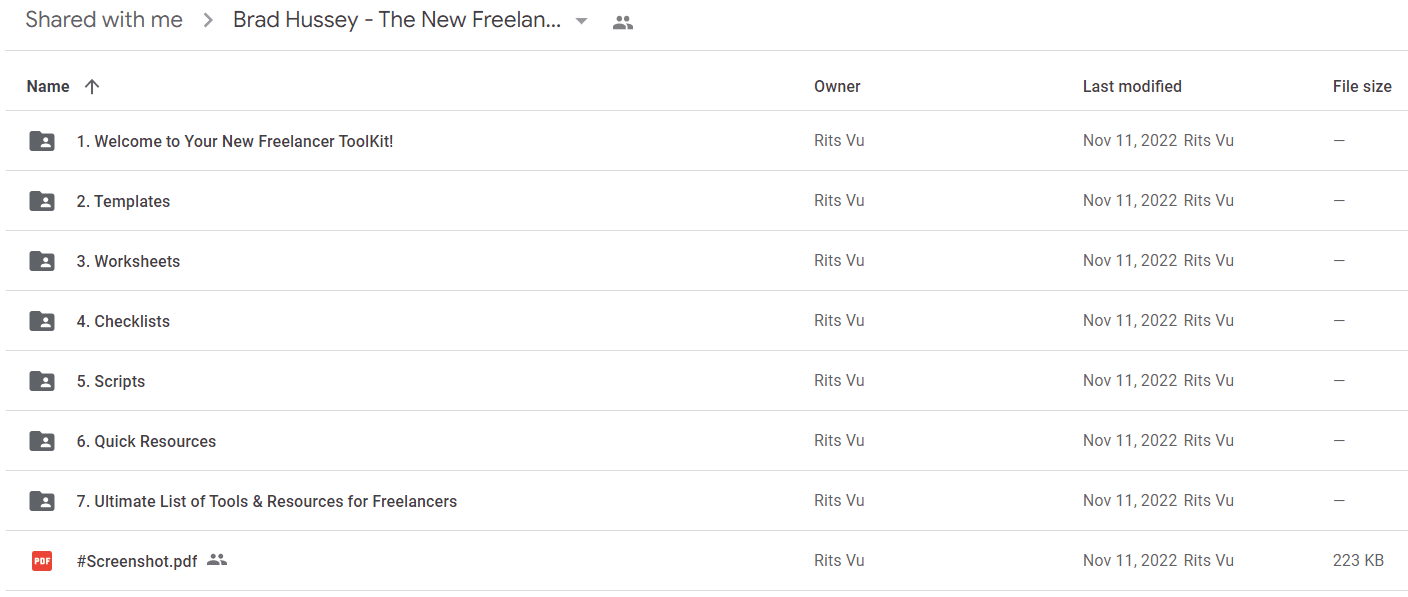Image resolution: width=1408 pixels, height=597 pixels.
Task: Go back to Shared with me
Action: 104,20
